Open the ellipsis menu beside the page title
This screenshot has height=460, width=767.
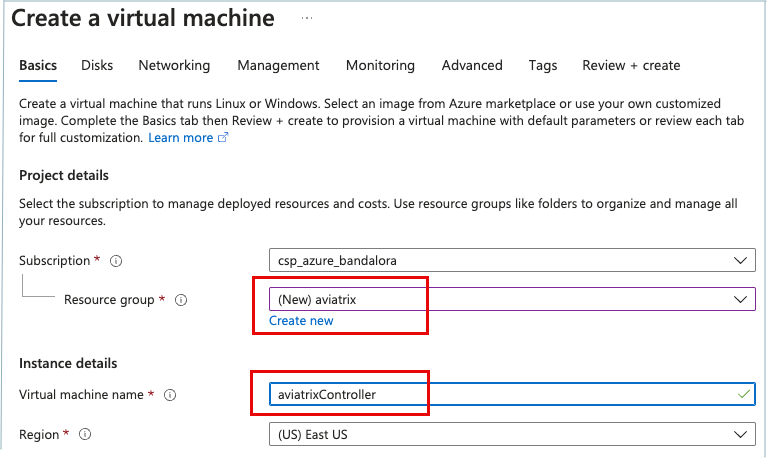pyautogui.click(x=307, y=18)
